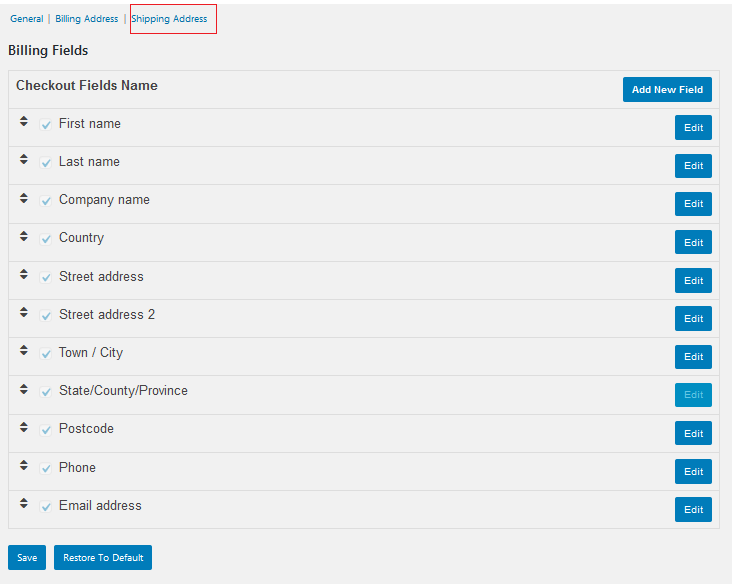Edit the Last name field
This screenshot has width=732, height=584.
pos(693,166)
